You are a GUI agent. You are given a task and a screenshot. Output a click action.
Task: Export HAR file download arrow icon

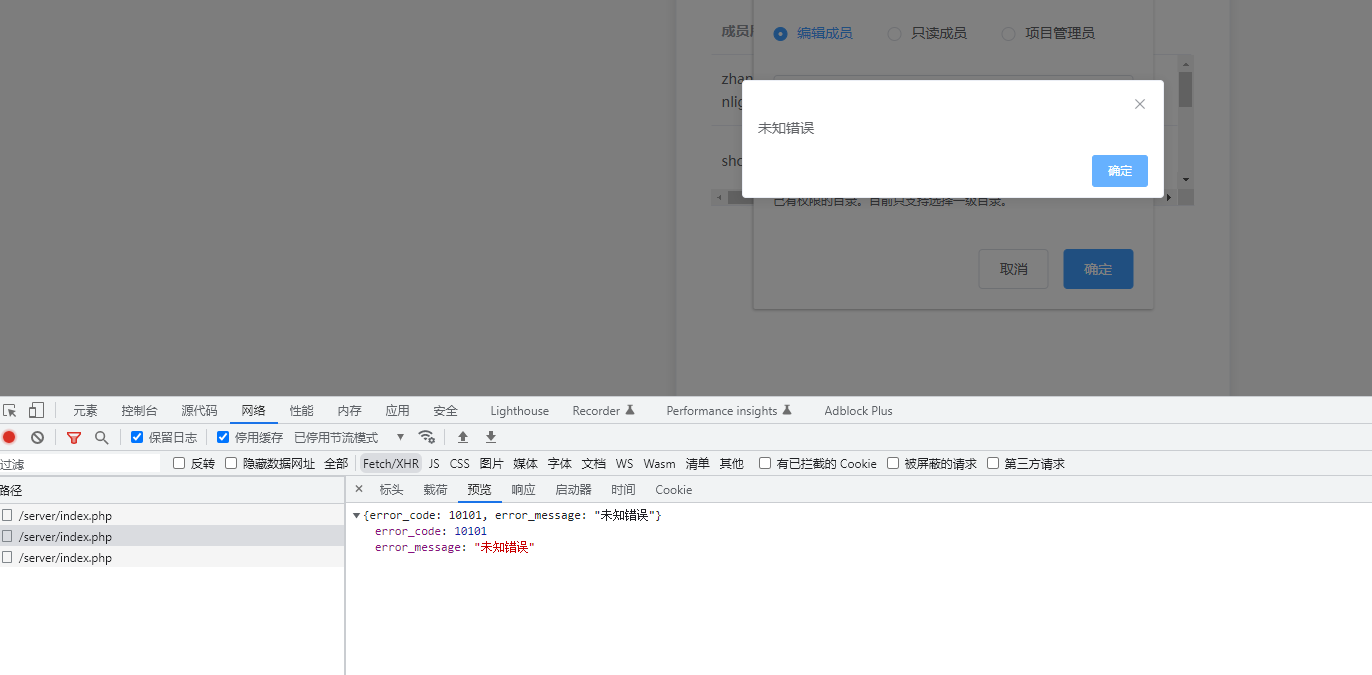coord(491,437)
